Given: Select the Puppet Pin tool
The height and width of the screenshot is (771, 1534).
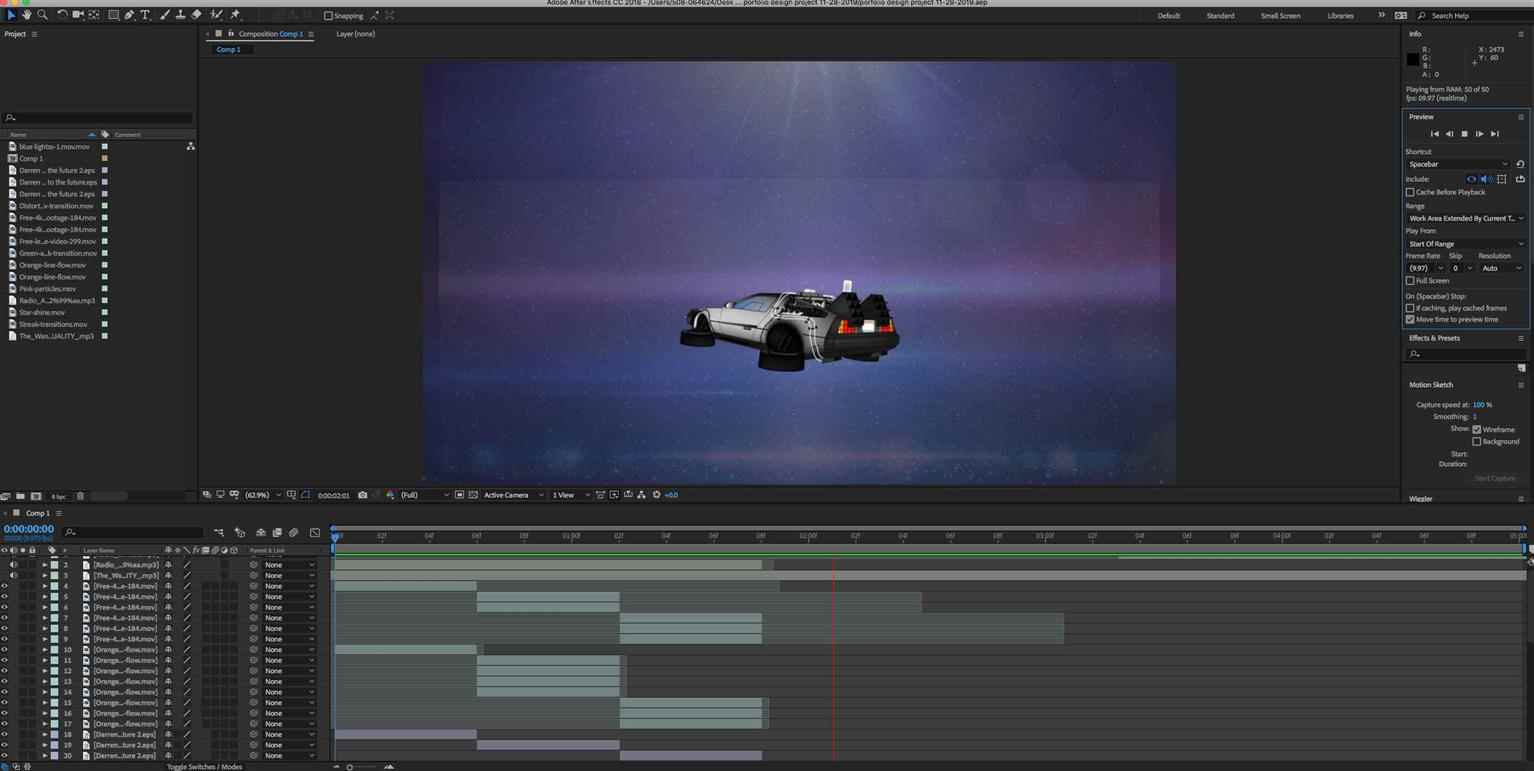Looking at the screenshot, I should point(235,15).
